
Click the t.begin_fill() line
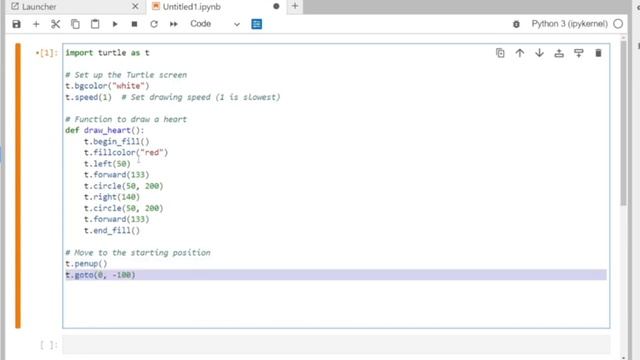117,141
